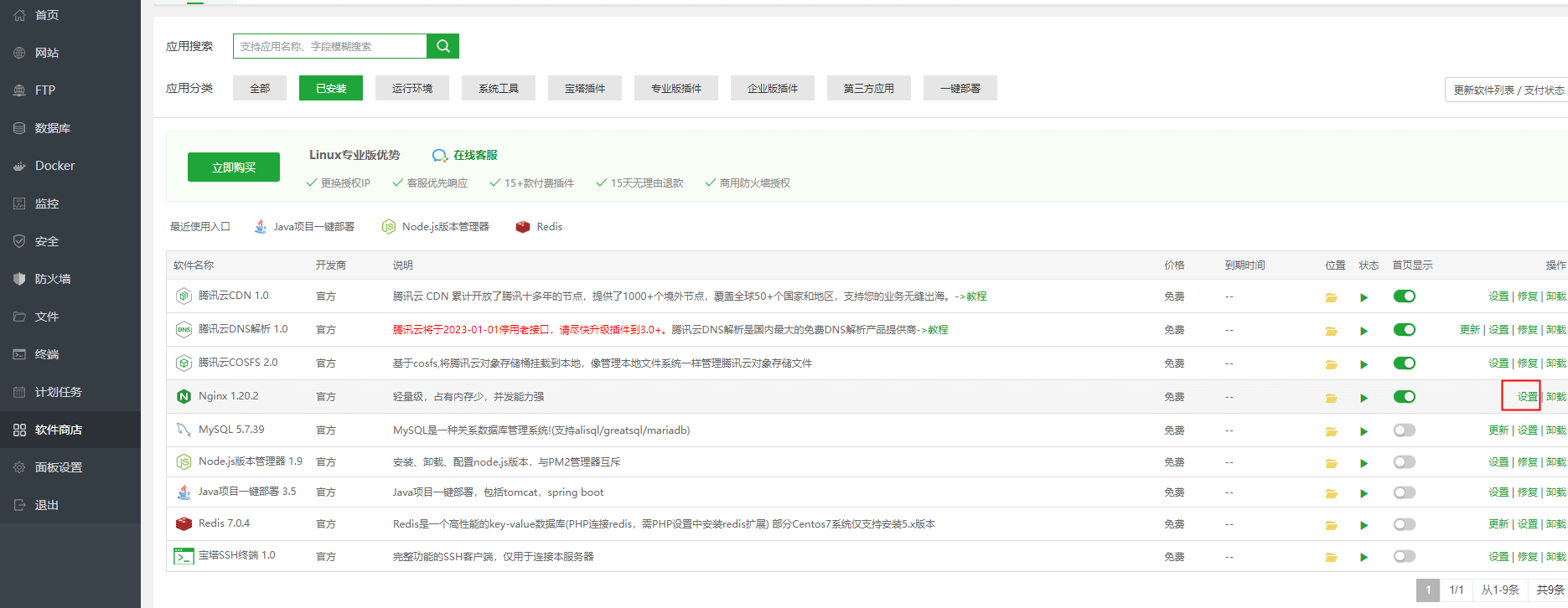Select the 运行环境 category tab
Screen dimensions: 1568x608
[x=412, y=88]
